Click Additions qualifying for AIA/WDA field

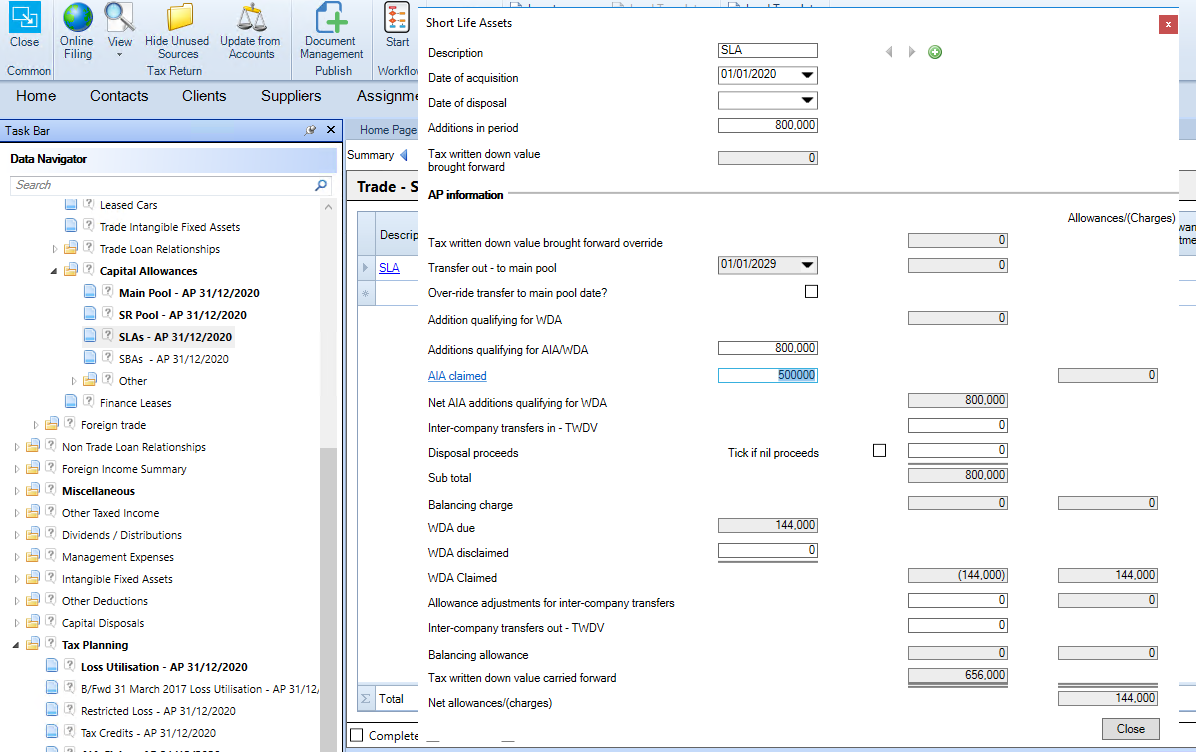[x=767, y=348]
